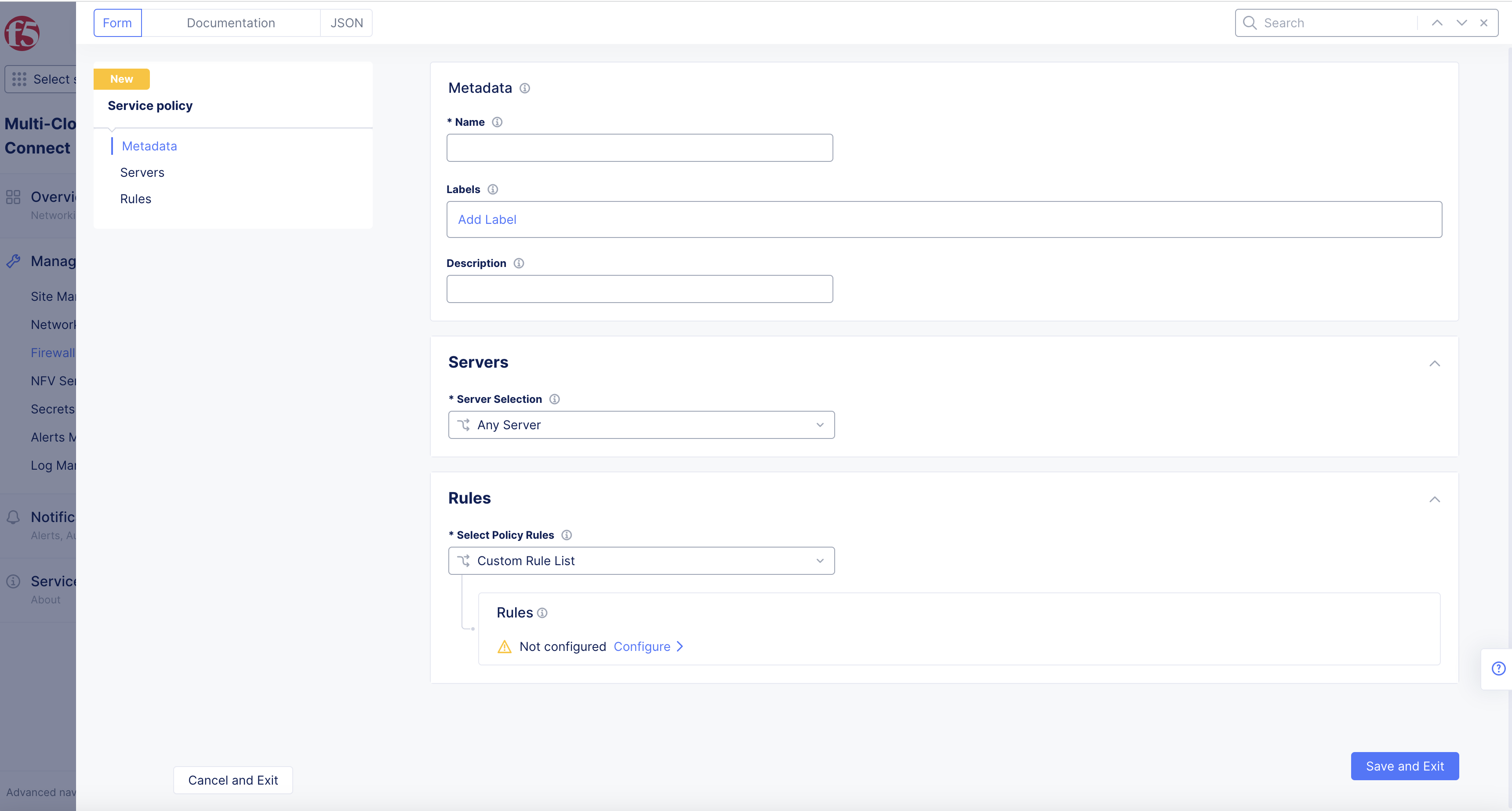The image size is (1512, 811).
Task: Click info icon beside Name label
Action: 497,122
